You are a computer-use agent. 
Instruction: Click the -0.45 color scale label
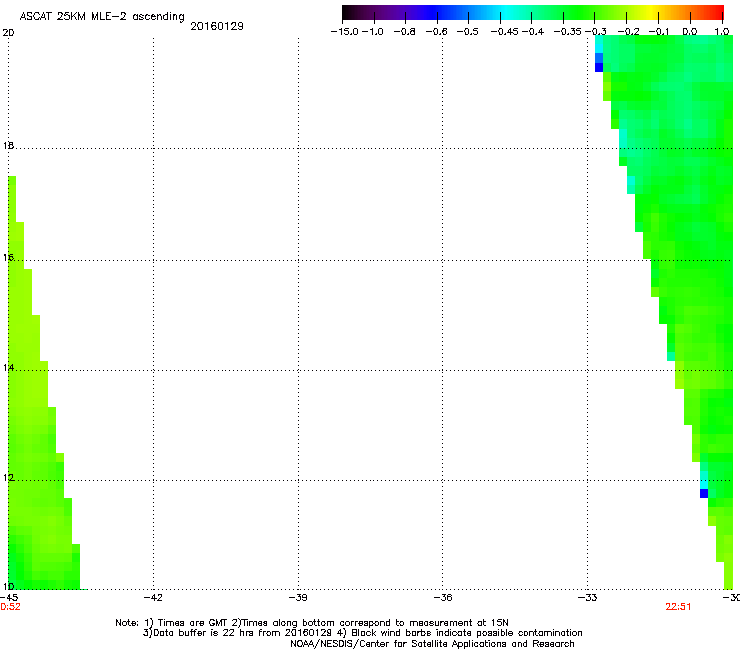[x=505, y=32]
